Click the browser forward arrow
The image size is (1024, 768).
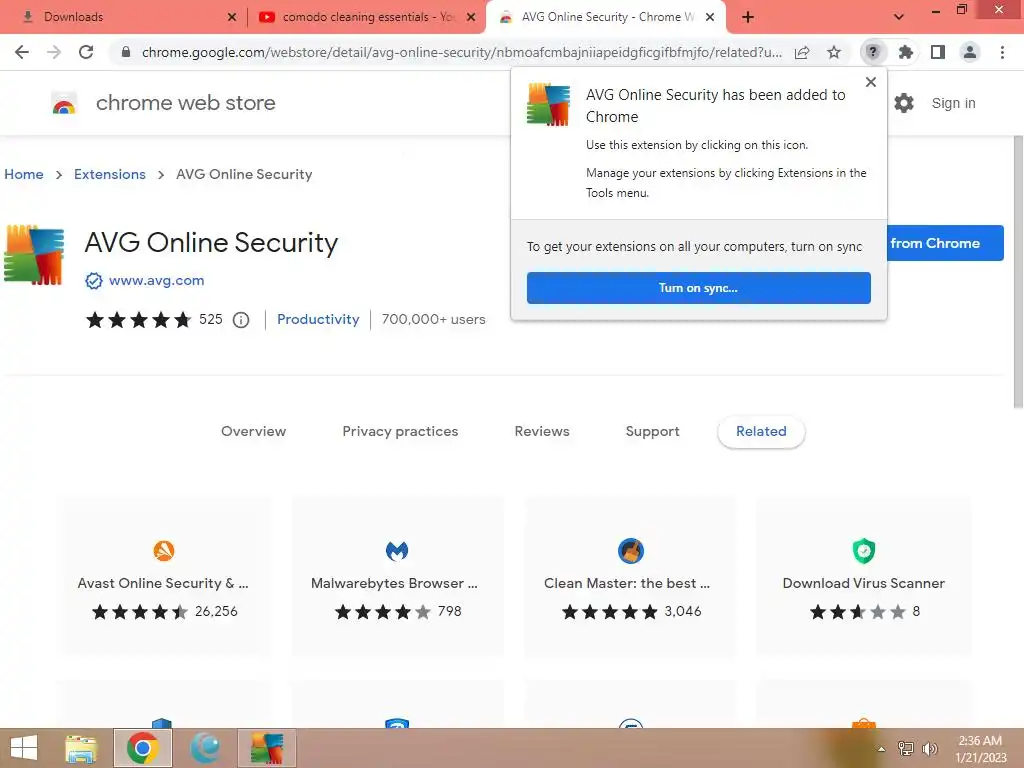[x=54, y=52]
